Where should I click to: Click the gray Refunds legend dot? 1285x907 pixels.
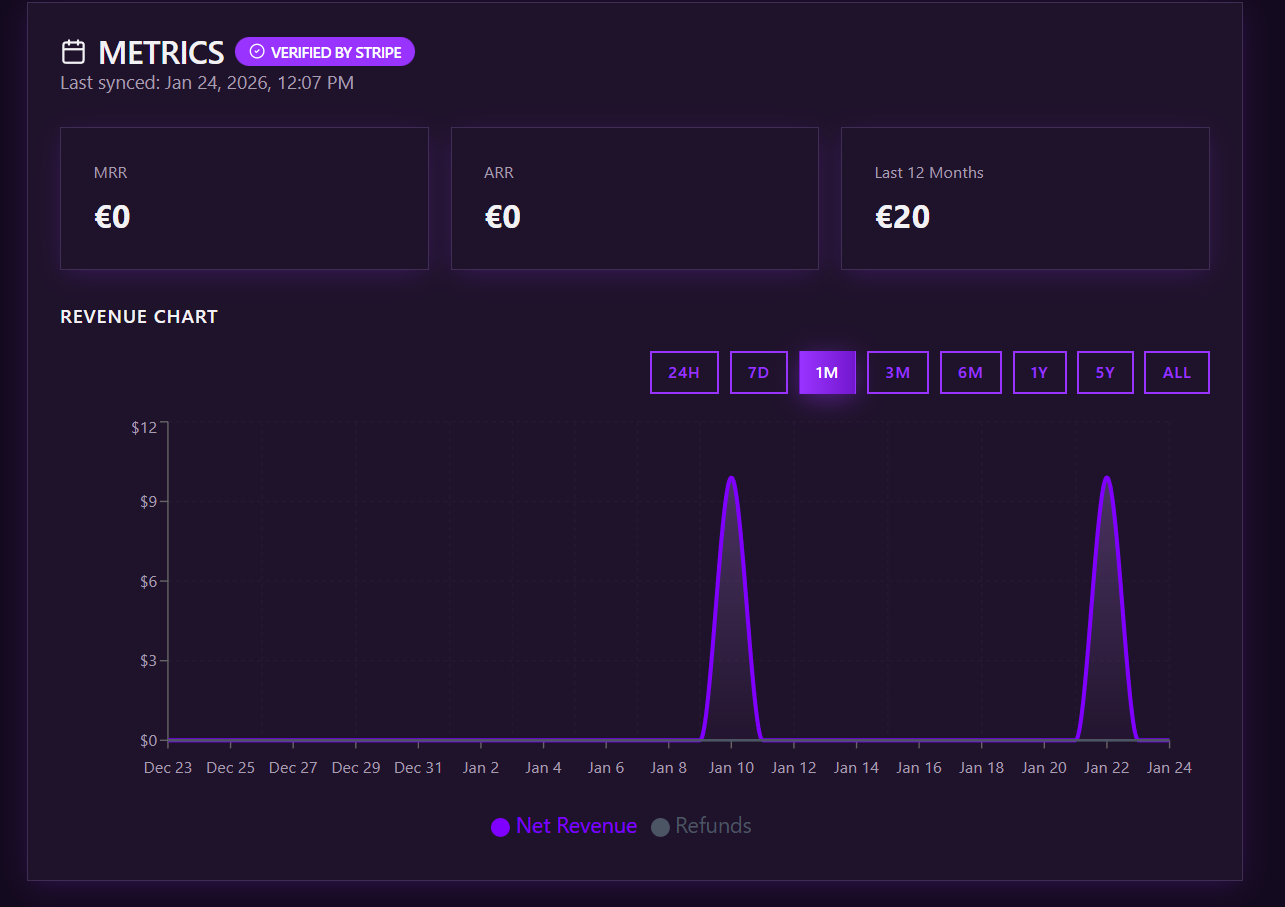660,827
